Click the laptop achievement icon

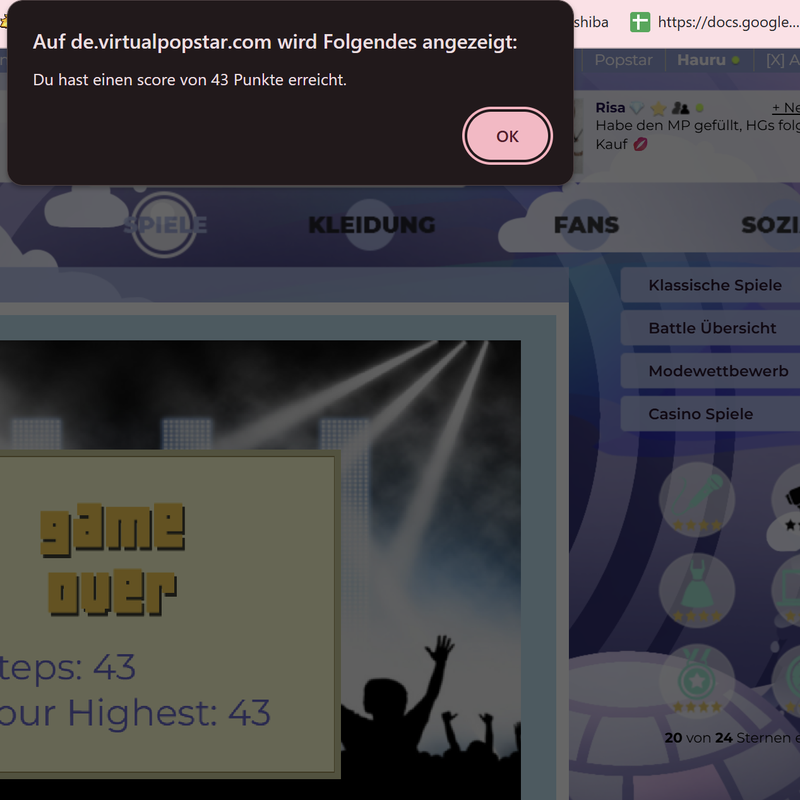tap(787, 590)
